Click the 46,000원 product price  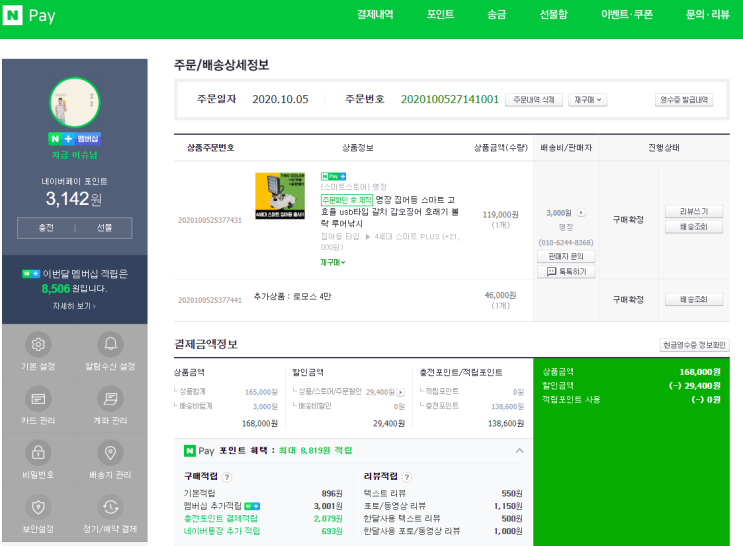click(x=500, y=295)
